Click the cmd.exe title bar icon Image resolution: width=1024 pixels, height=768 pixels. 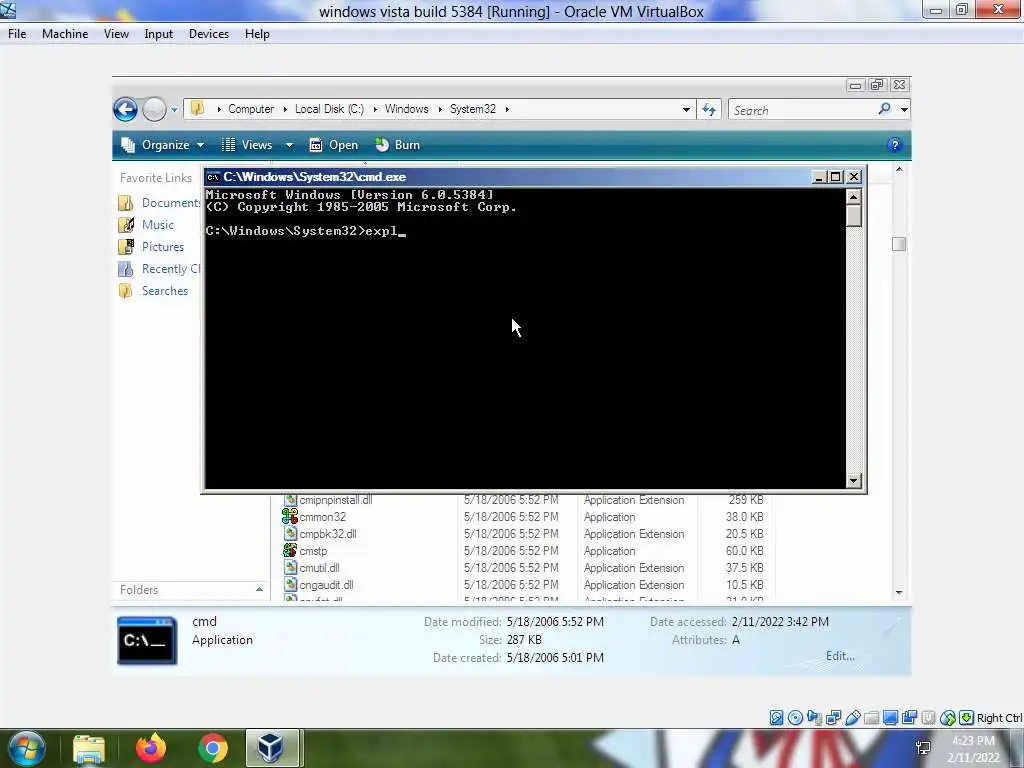pyautogui.click(x=213, y=177)
